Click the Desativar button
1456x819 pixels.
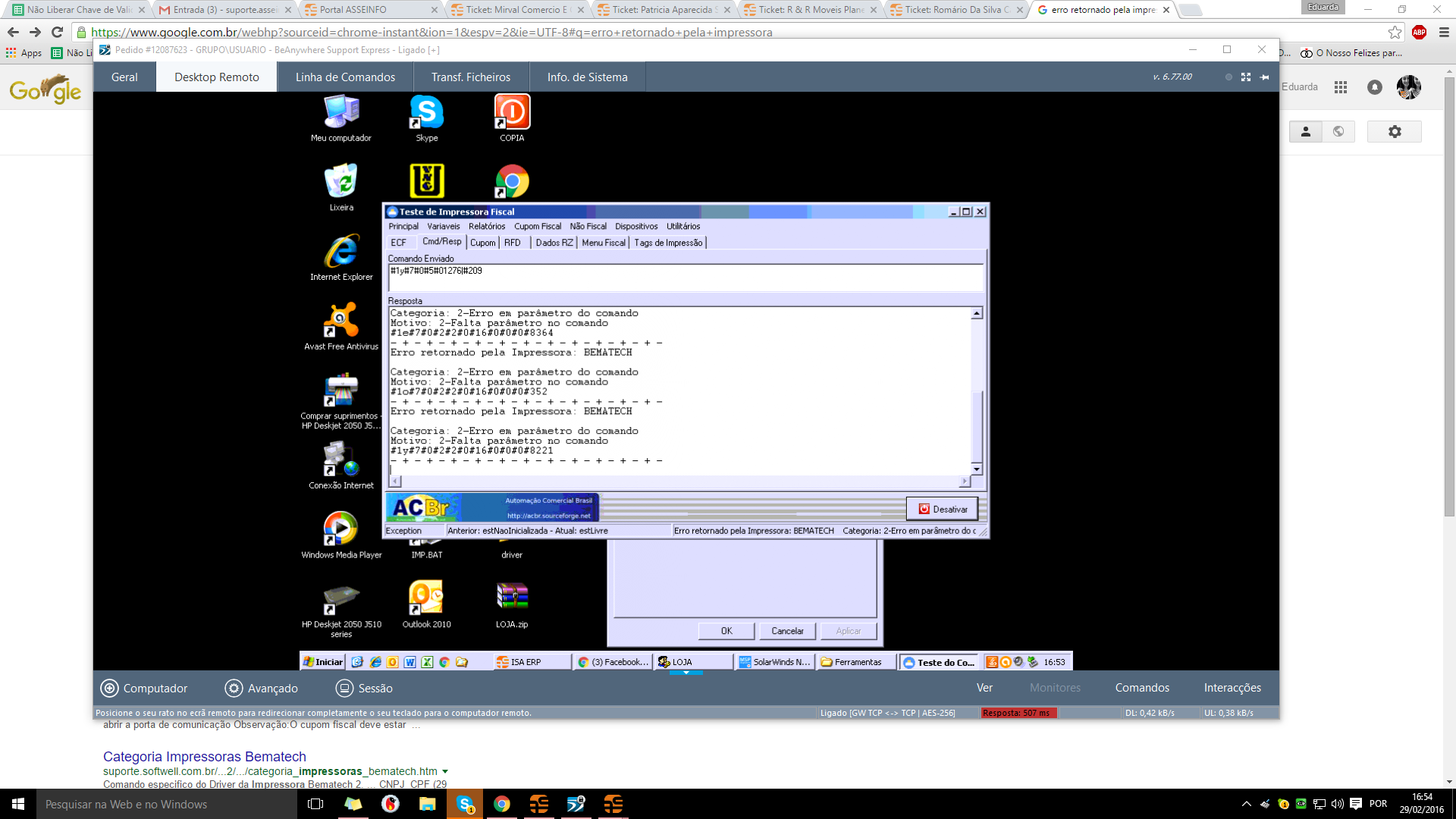click(x=943, y=509)
